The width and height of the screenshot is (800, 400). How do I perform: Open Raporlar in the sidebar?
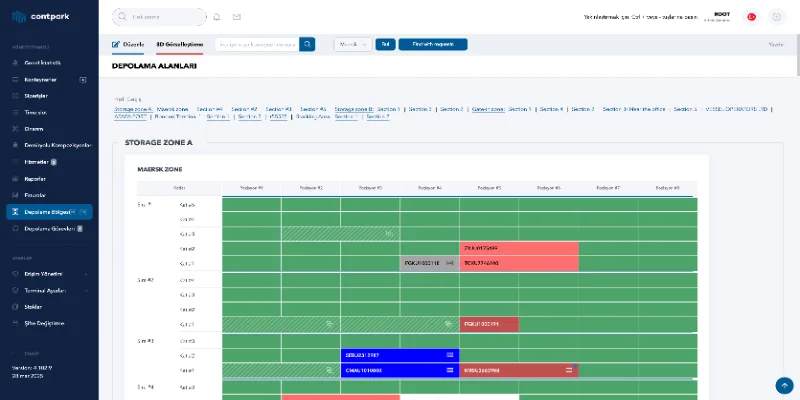tap(35, 178)
